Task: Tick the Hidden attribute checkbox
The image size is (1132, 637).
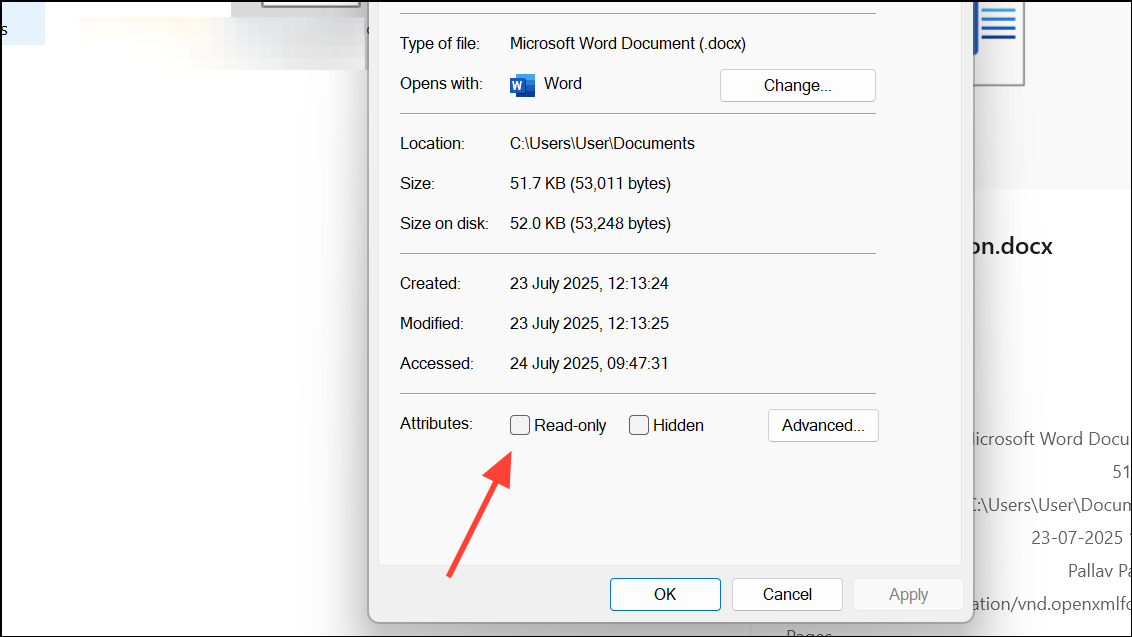Action: 639,425
